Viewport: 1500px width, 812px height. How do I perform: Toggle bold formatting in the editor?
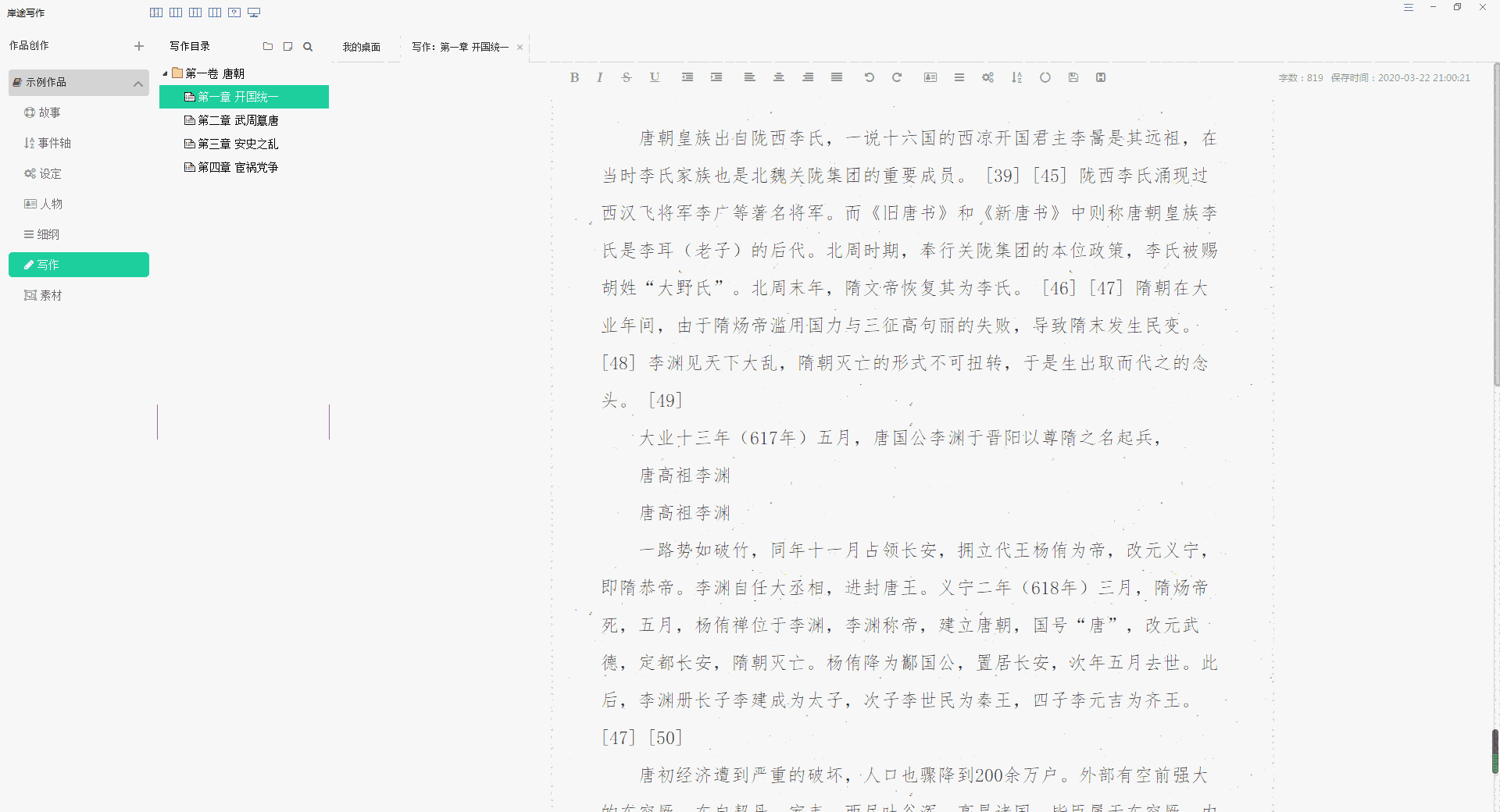574,77
